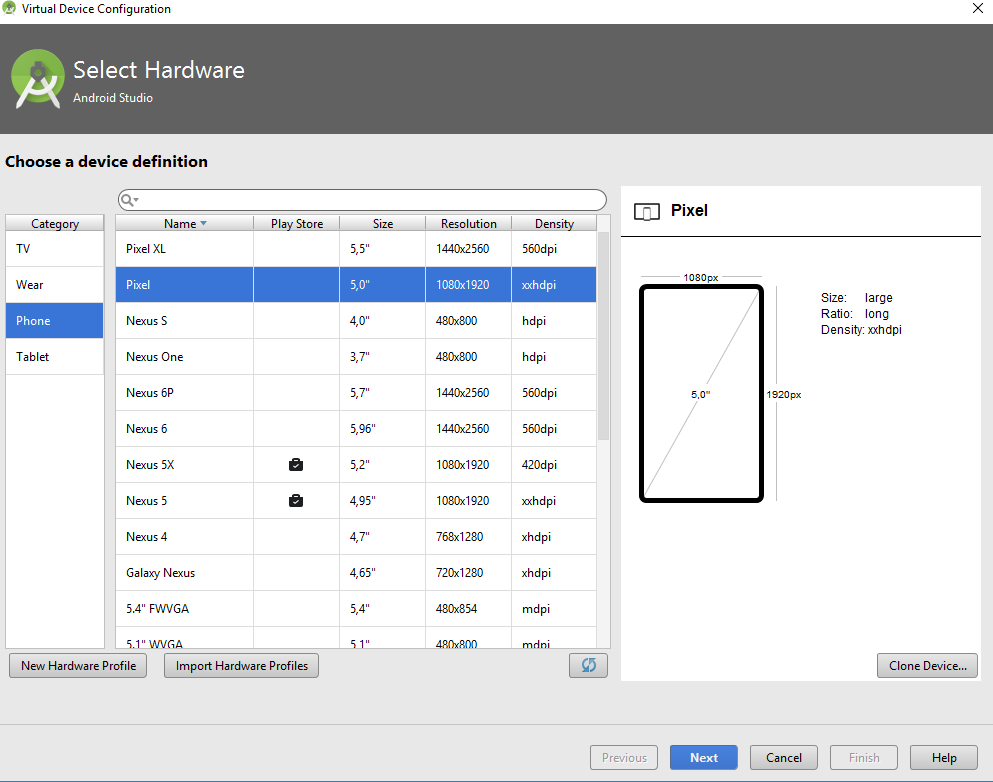Screen dimensions: 993x782
Task: Click the disabled Finish button
Action: point(864,757)
